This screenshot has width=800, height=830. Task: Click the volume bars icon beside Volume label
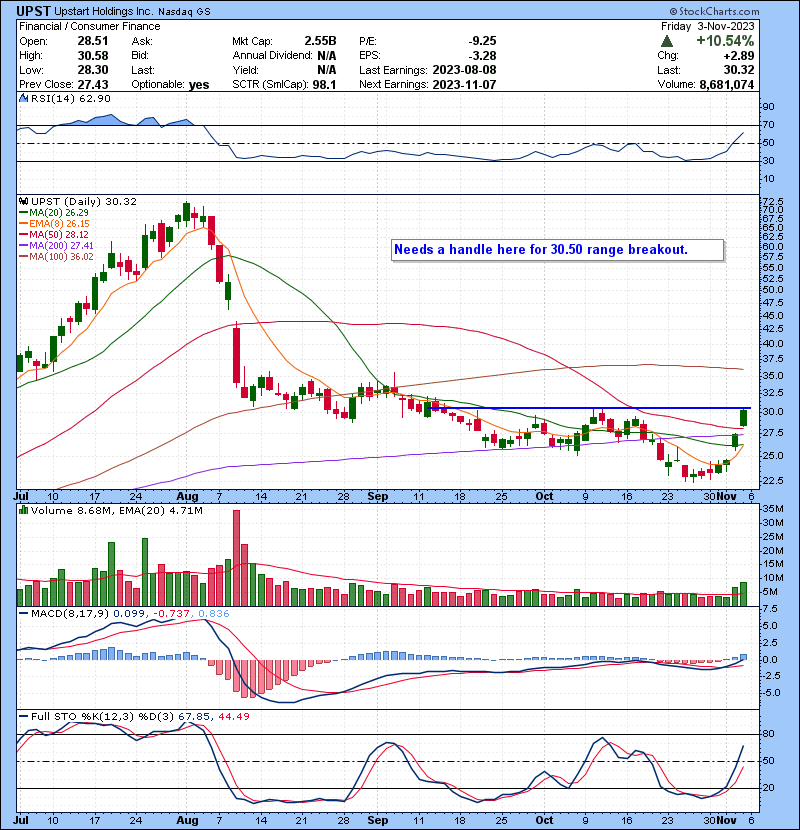point(24,510)
